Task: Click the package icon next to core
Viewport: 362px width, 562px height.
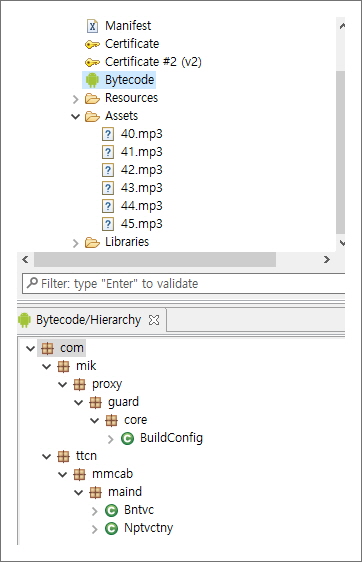Action: (111, 420)
